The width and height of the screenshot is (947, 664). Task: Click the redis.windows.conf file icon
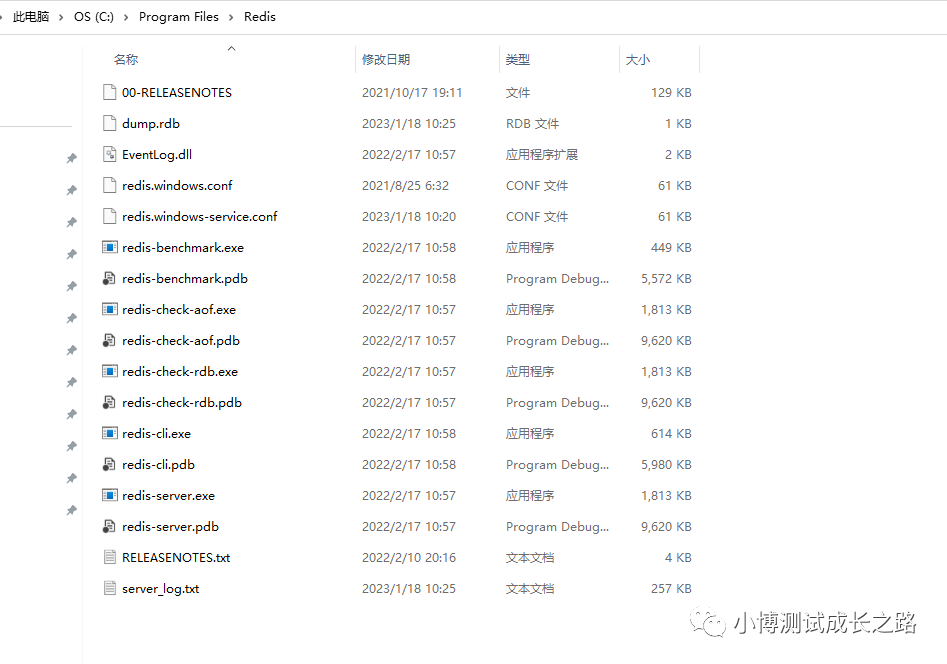pyautogui.click(x=109, y=185)
